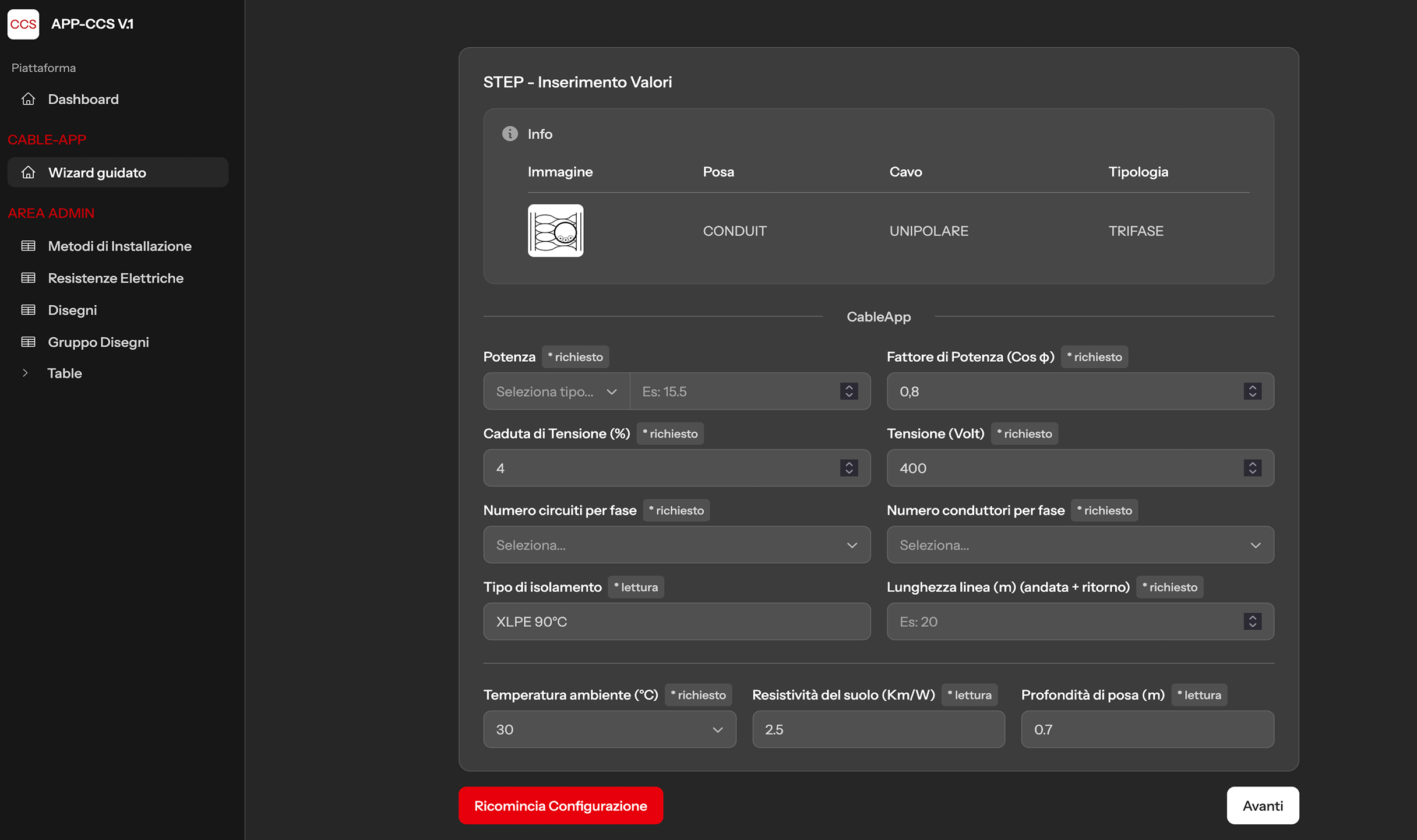
Task: Open the Numero conduttori per fase dropdown
Action: click(x=1080, y=545)
